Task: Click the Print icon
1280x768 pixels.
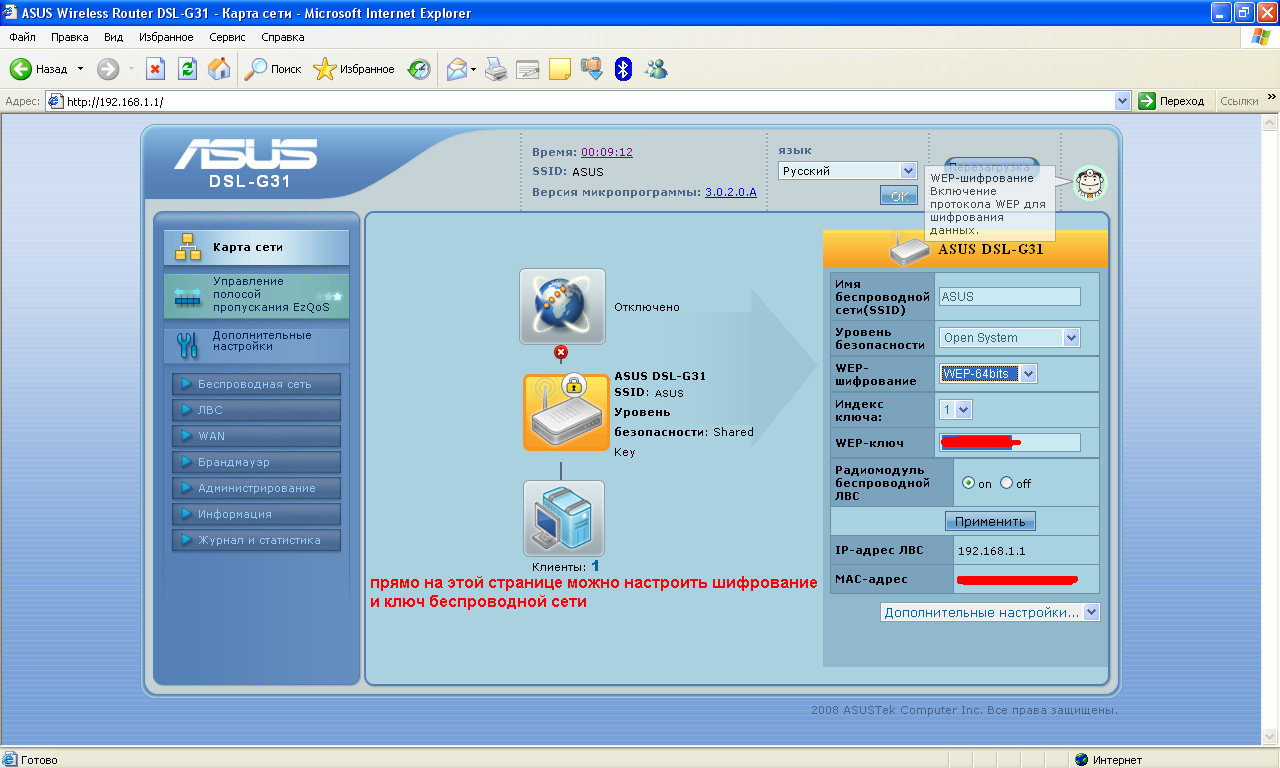Action: 496,69
